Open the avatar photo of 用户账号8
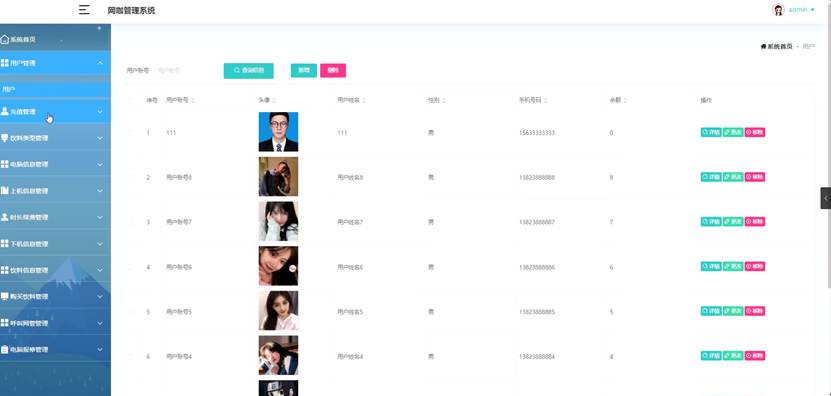The image size is (831, 396). [278, 177]
